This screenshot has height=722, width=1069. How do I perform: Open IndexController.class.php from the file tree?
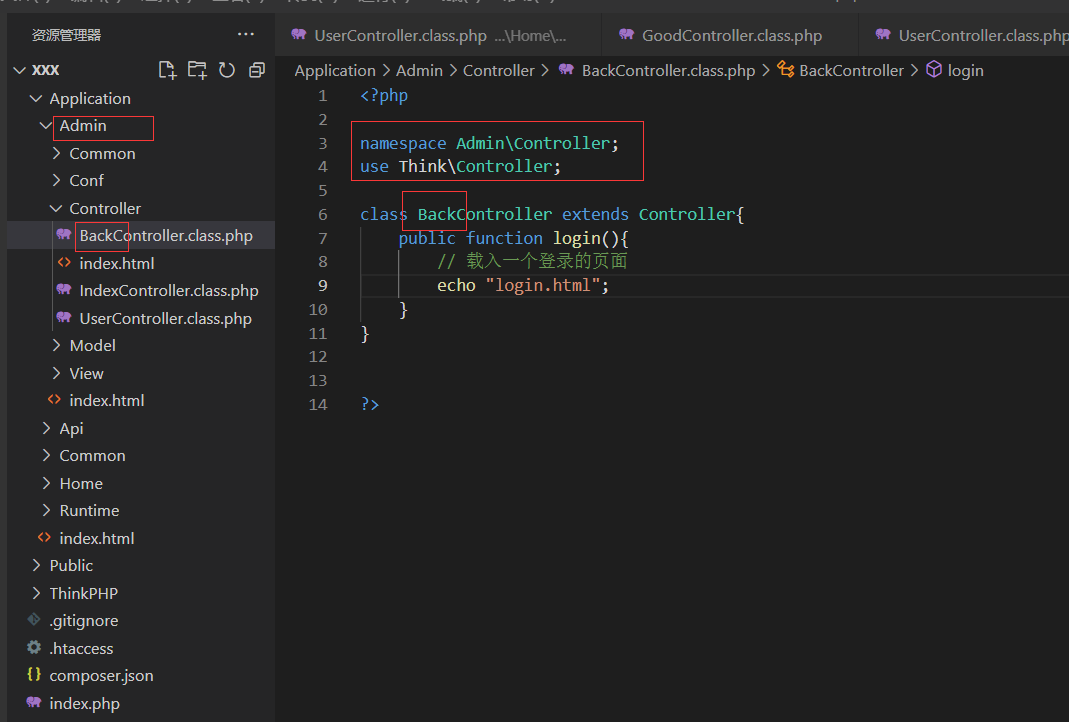(141, 290)
